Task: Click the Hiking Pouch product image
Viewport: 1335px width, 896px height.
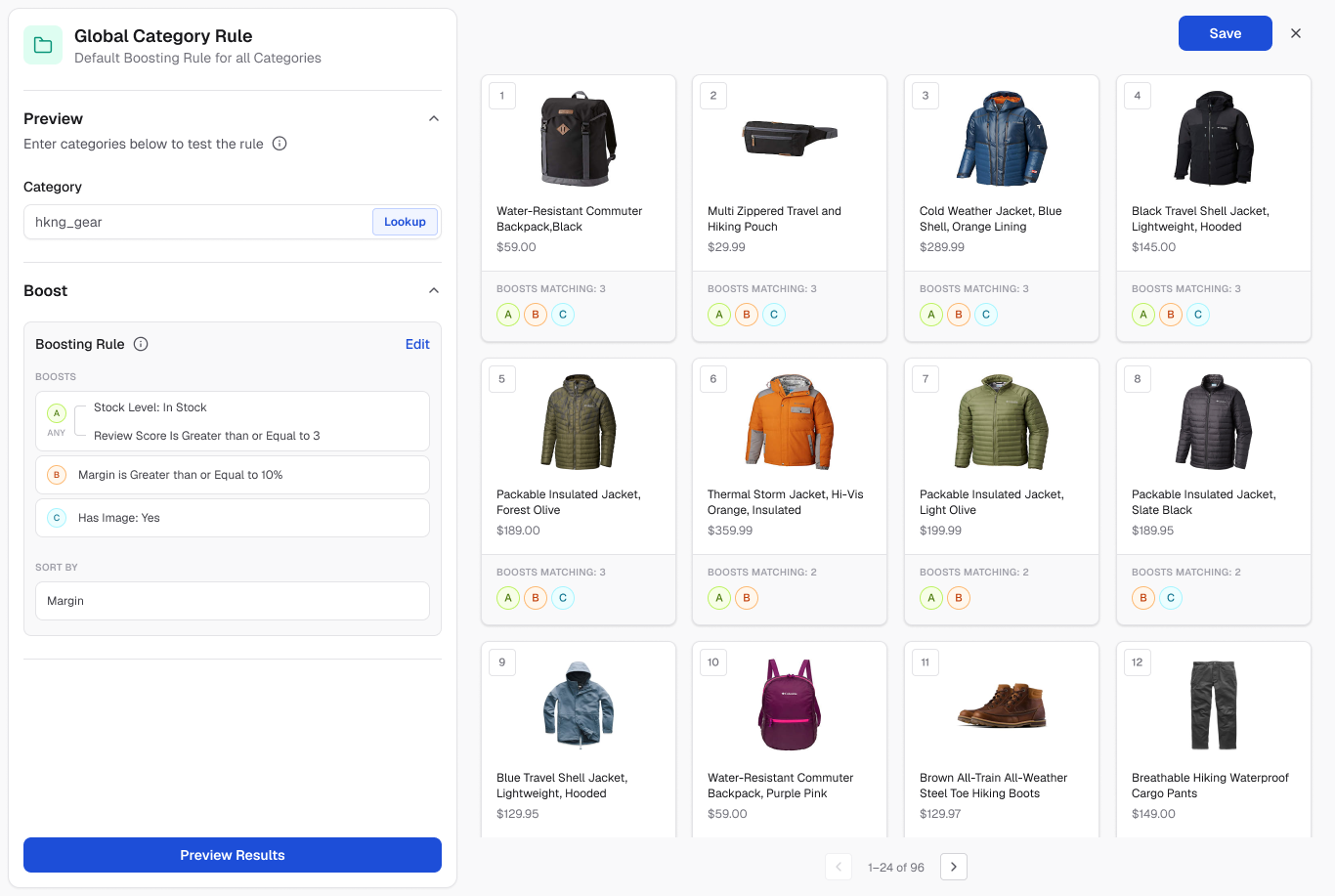Action: pos(790,138)
